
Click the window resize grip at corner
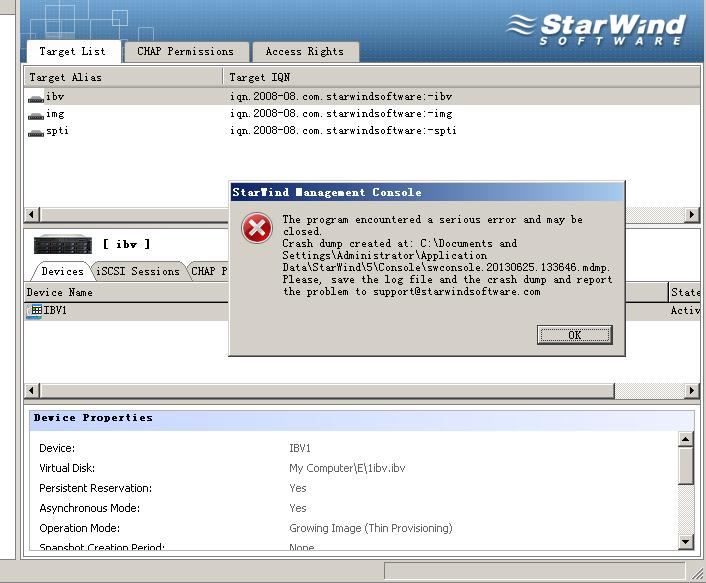[697, 573]
